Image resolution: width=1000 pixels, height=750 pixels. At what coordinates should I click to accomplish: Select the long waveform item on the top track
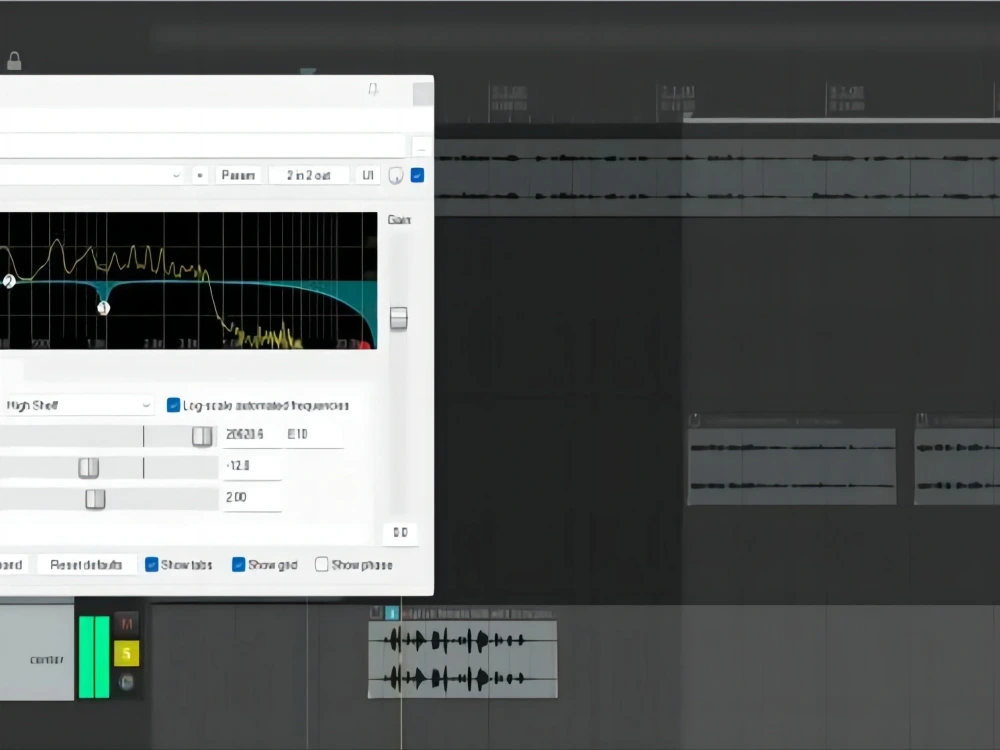717,177
